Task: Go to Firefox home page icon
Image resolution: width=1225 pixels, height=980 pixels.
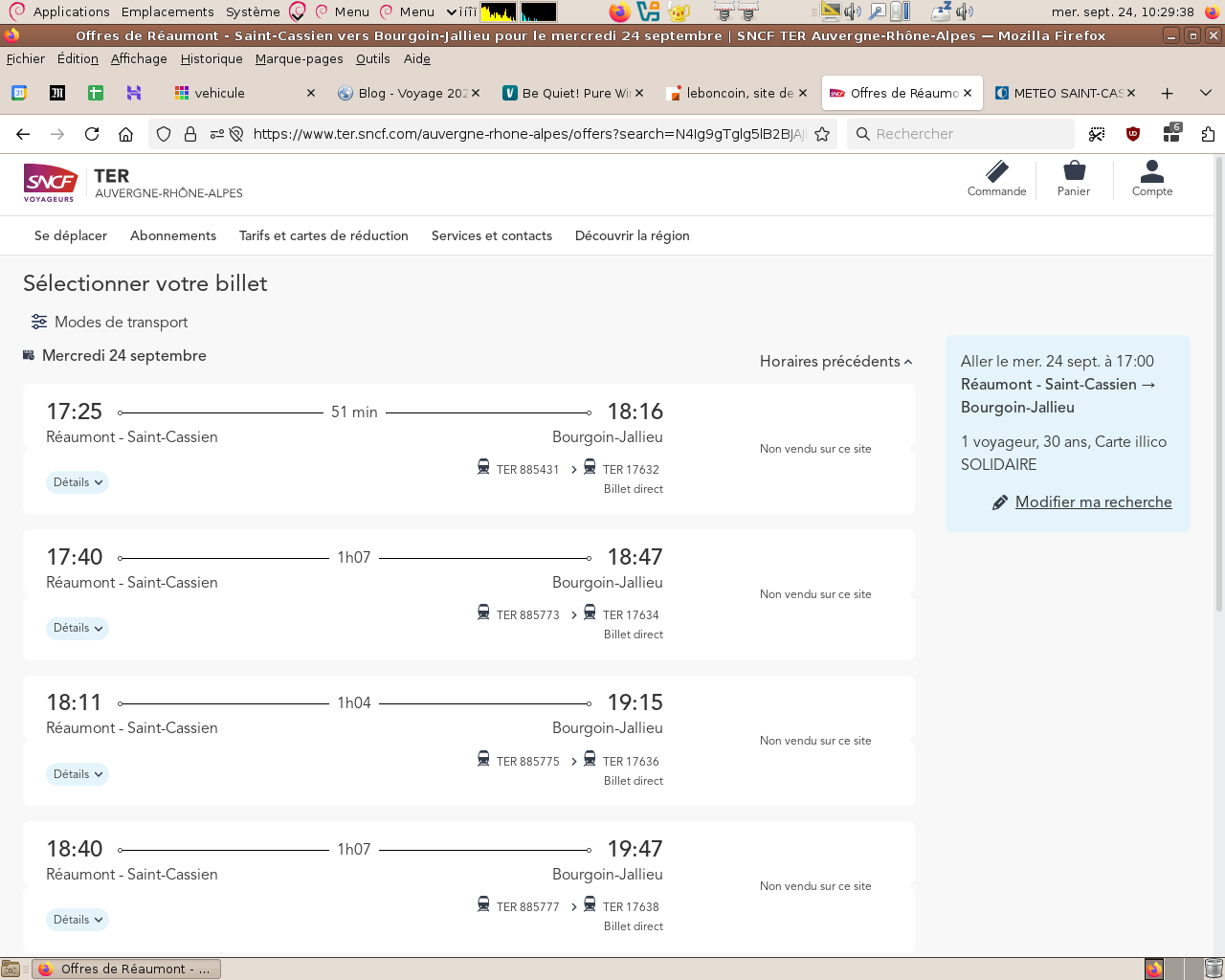Action: click(x=125, y=134)
